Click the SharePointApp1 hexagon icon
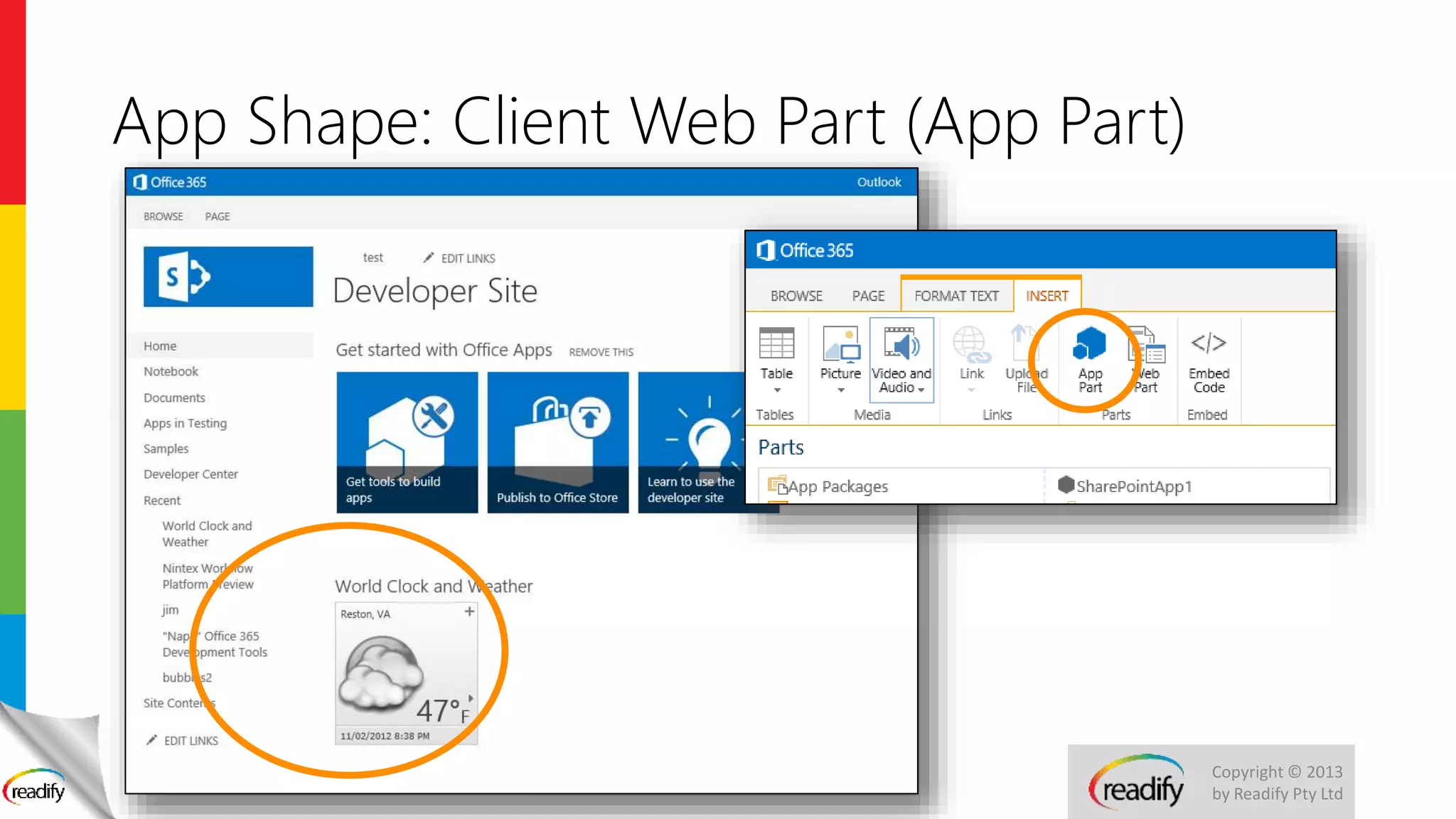 1066,485
